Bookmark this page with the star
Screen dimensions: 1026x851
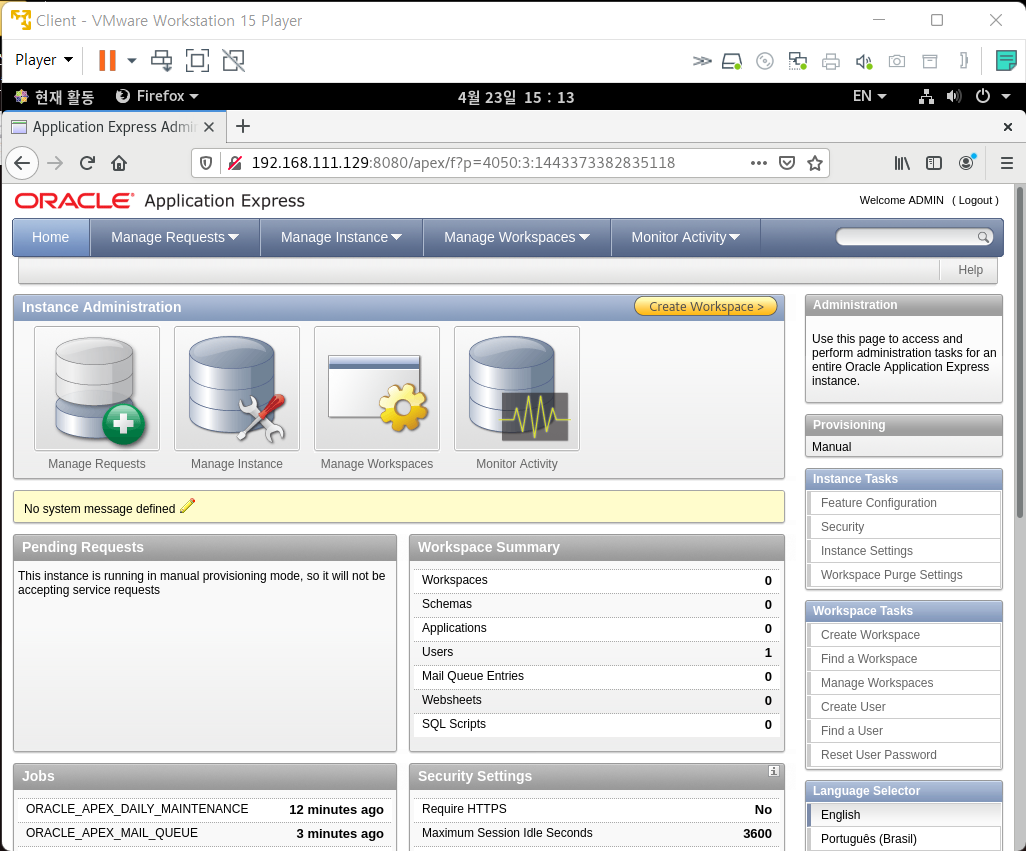[815, 163]
